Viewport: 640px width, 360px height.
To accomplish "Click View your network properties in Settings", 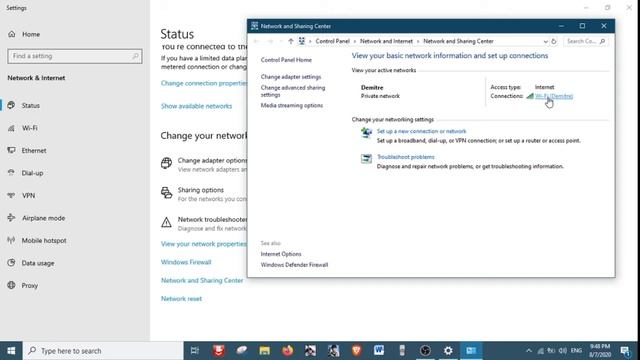I will pos(204,244).
